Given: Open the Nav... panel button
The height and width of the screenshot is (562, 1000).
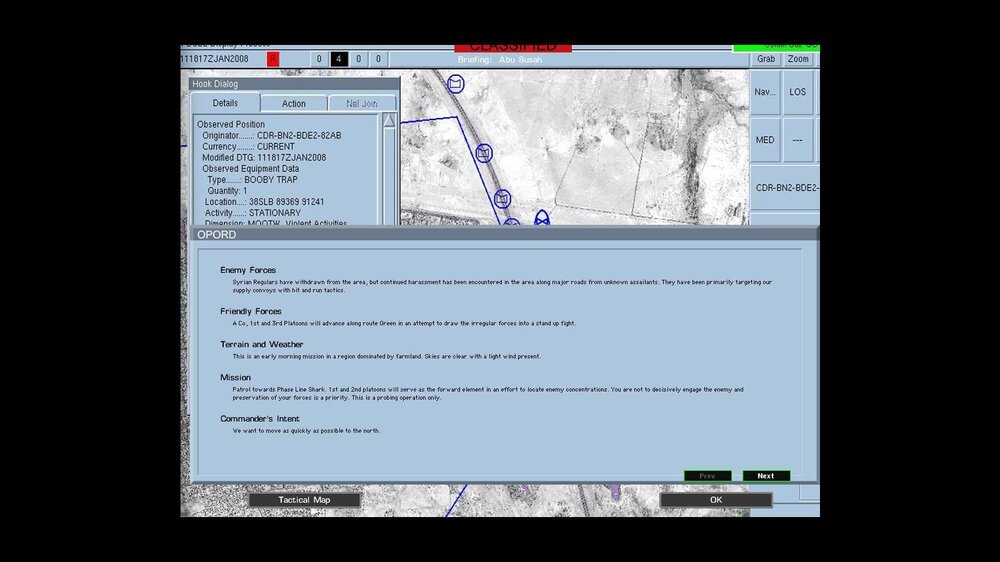Looking at the screenshot, I should pyautogui.click(x=765, y=92).
